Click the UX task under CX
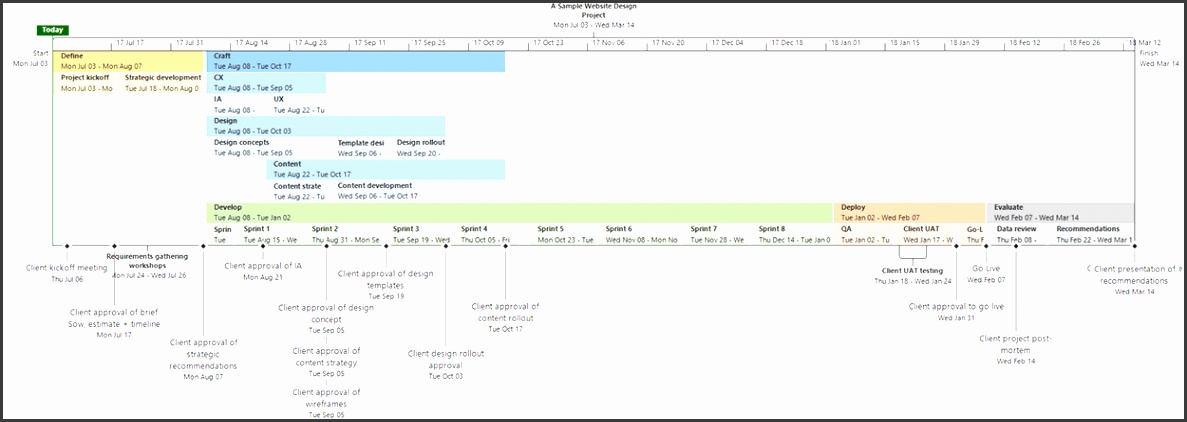1187x422 pixels. (299, 104)
